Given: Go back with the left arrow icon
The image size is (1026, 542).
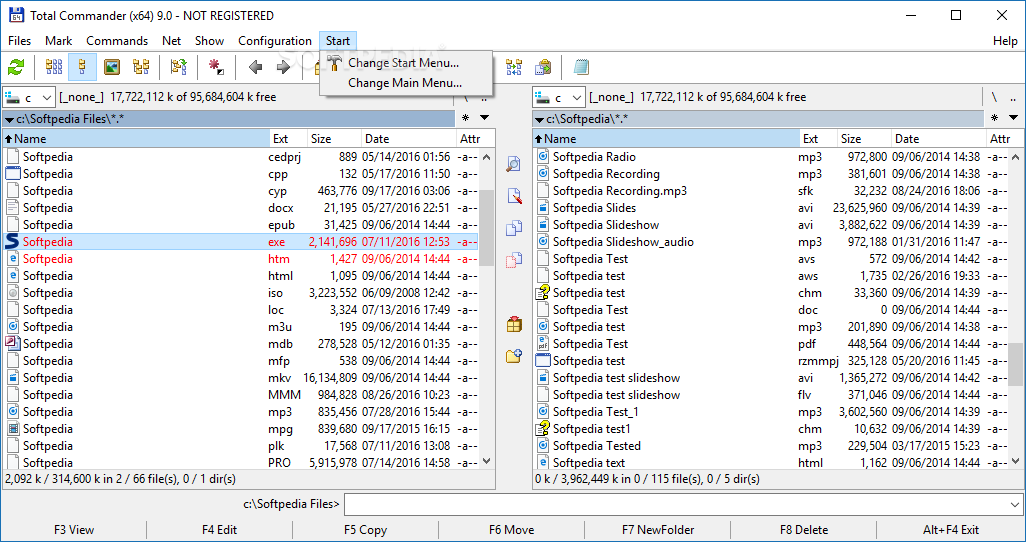Looking at the screenshot, I should (255, 67).
